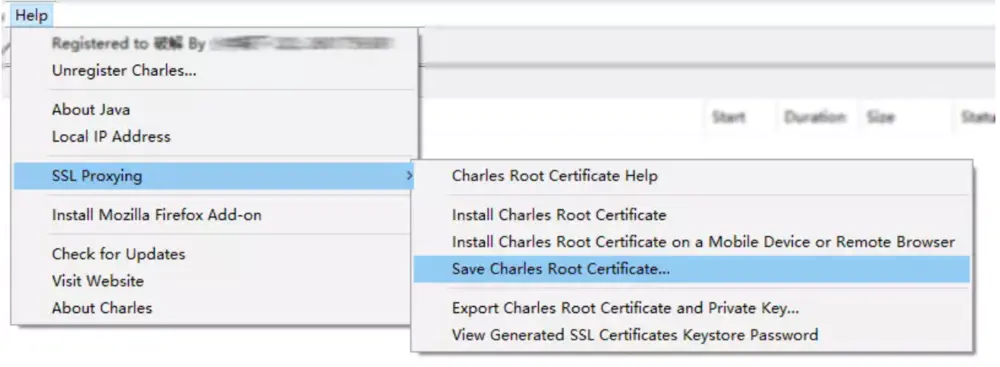The image size is (1000, 367).
Task: Select Export Root Certificate and Private Key
Action: point(691,308)
